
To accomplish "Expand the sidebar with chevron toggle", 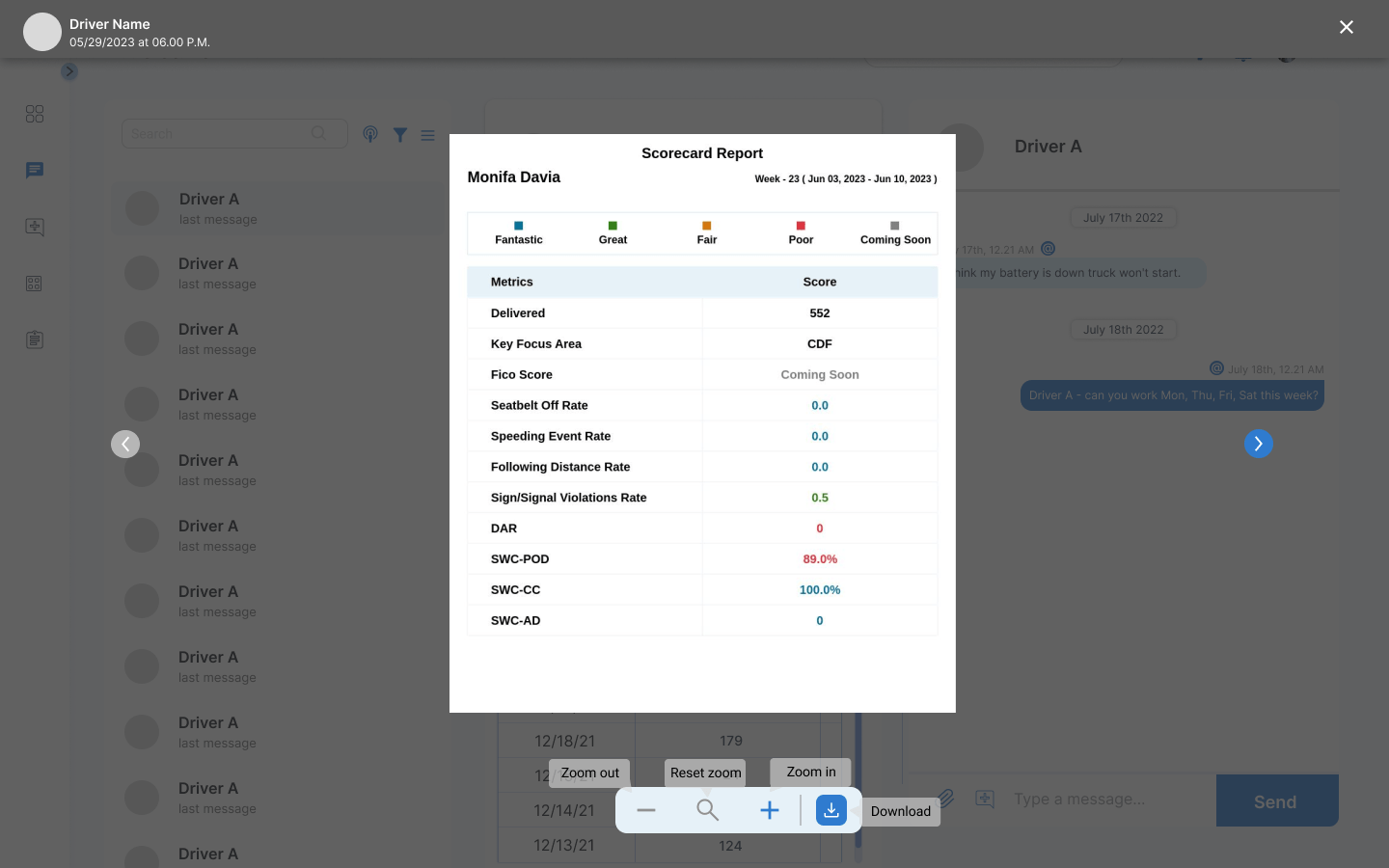I will coord(69,71).
